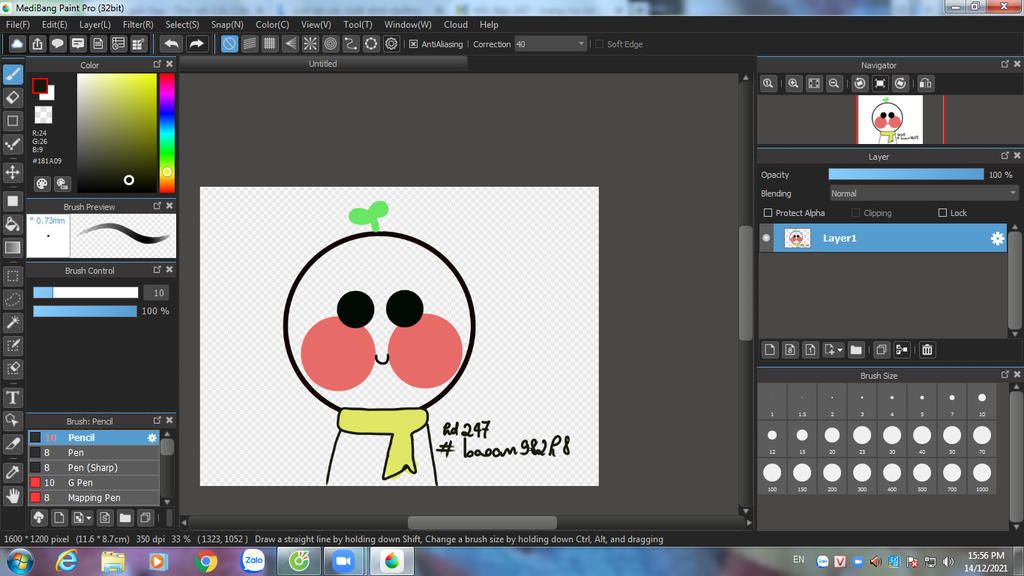Image resolution: width=1024 pixels, height=576 pixels.
Task: Hide Layer1 using its visibility dot
Action: point(766,238)
